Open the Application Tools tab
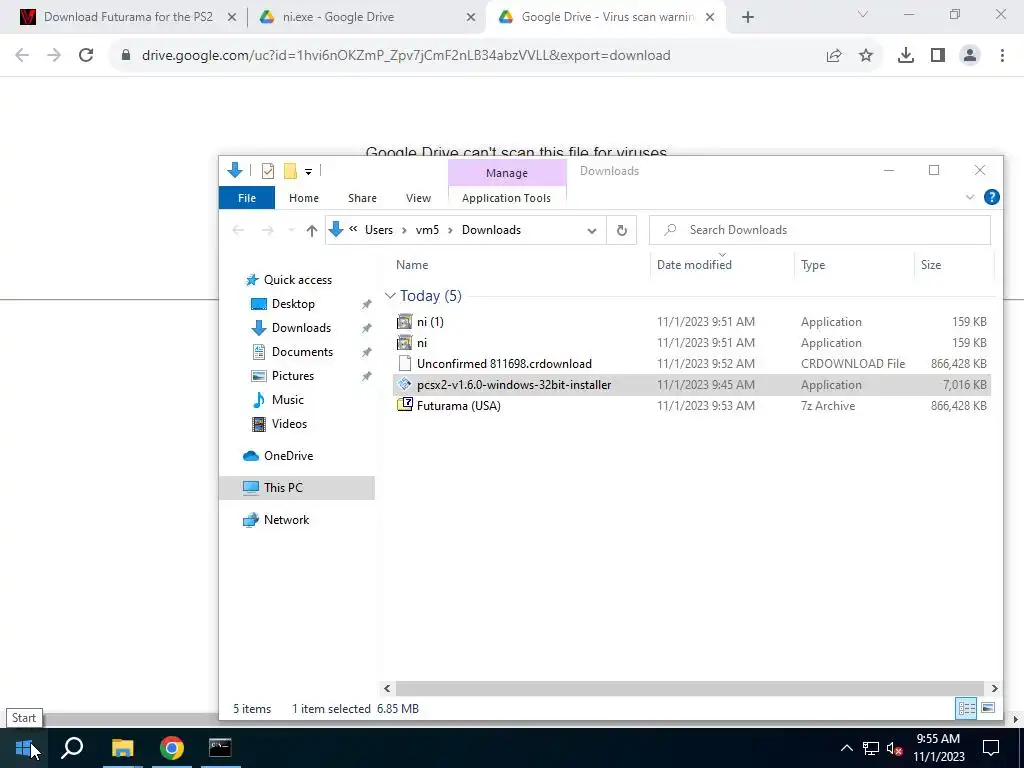The width and height of the screenshot is (1024, 768). [506, 198]
